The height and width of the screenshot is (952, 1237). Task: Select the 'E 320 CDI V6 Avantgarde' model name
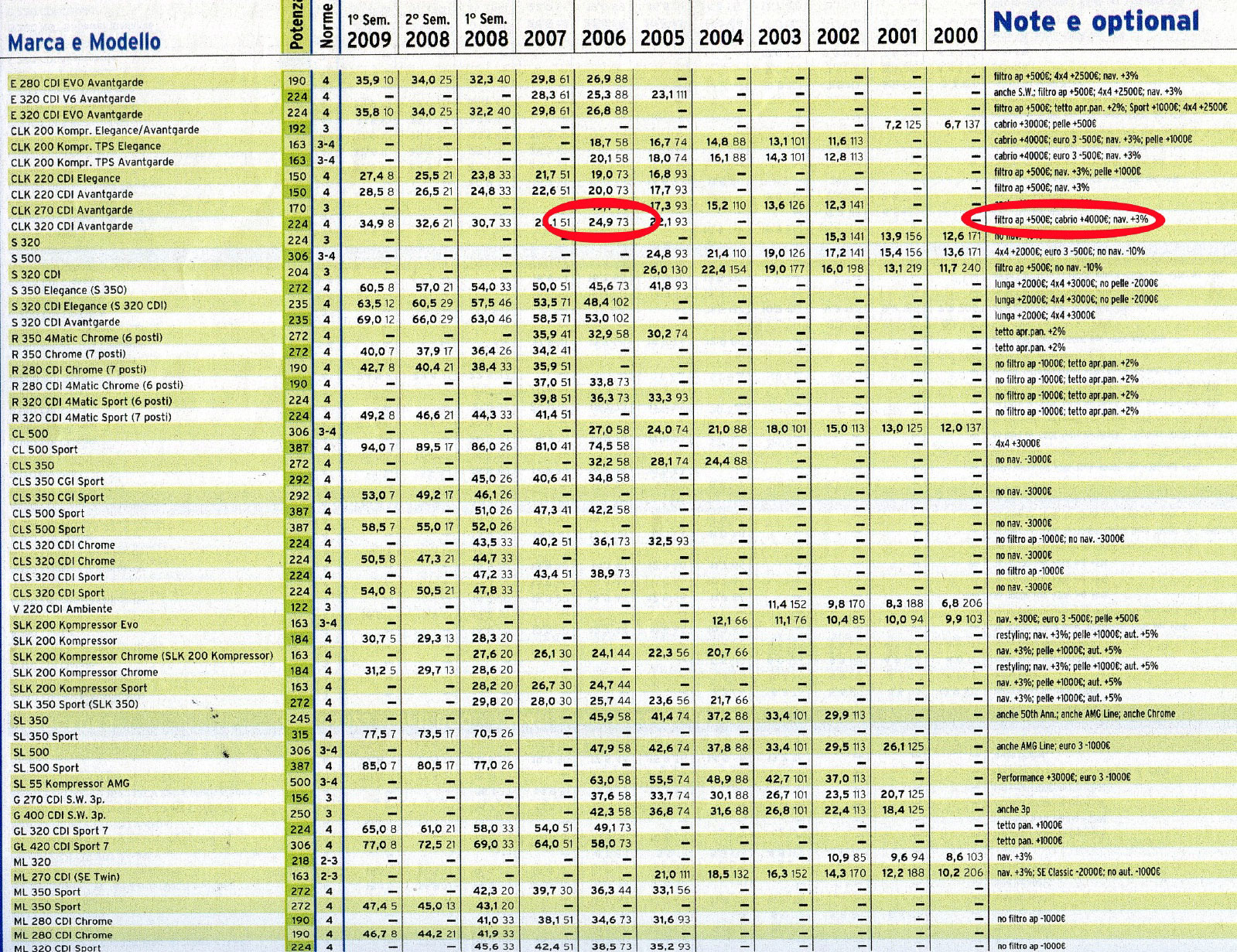[73, 99]
